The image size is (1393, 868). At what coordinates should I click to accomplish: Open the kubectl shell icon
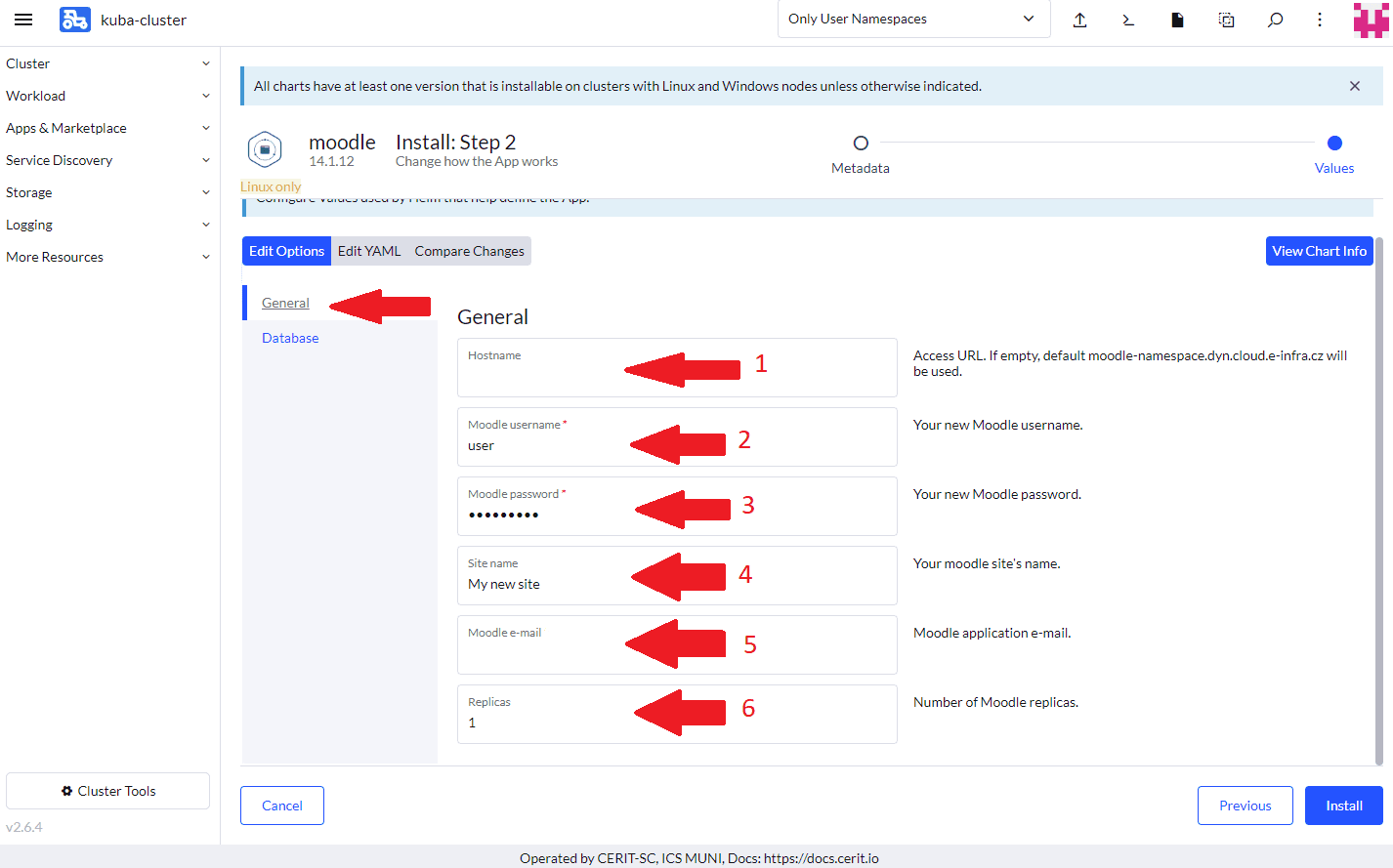(x=1128, y=20)
